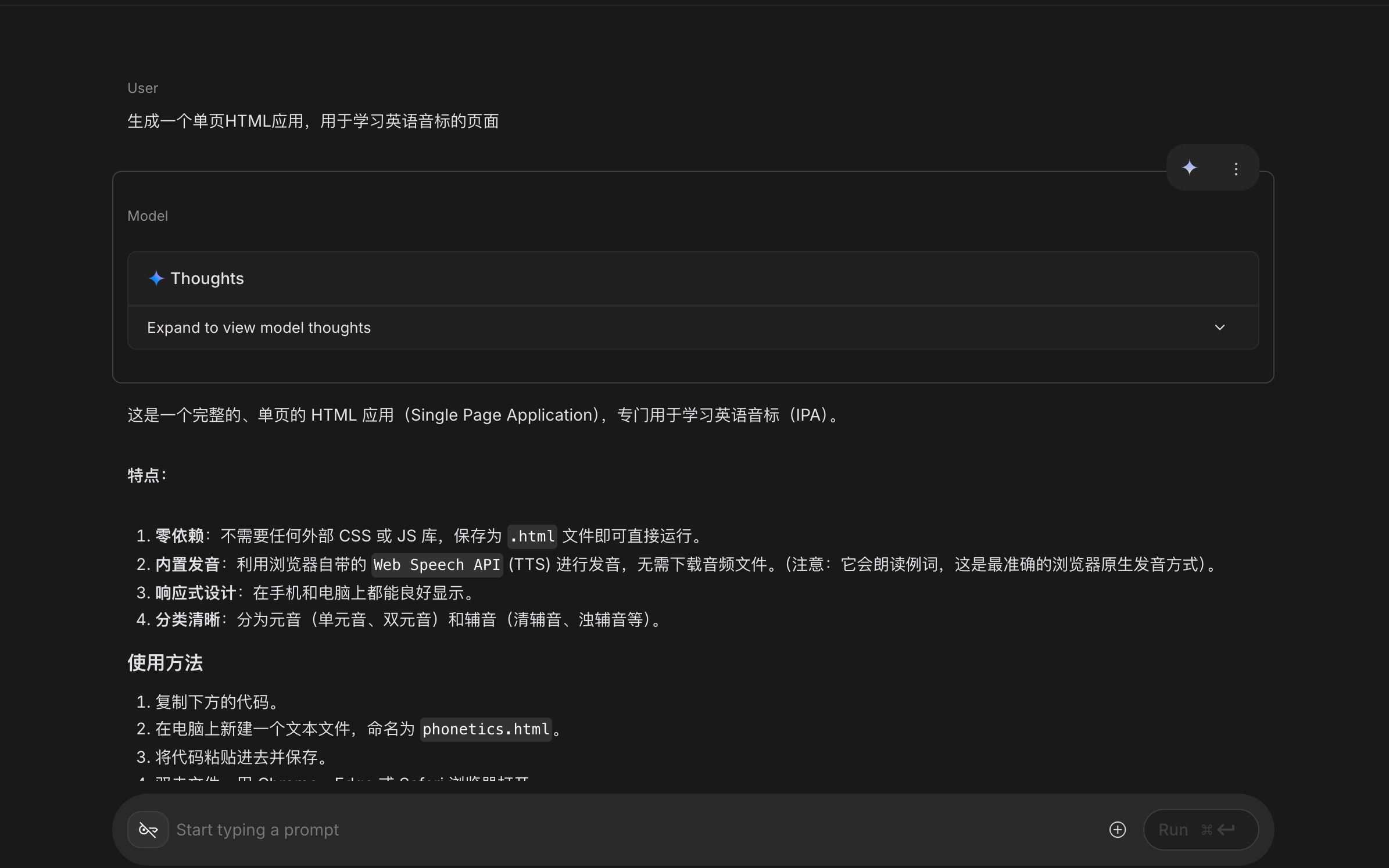Click the 'Web Speech API' code snippet
Image resolution: width=1389 pixels, height=868 pixels.
click(436, 565)
